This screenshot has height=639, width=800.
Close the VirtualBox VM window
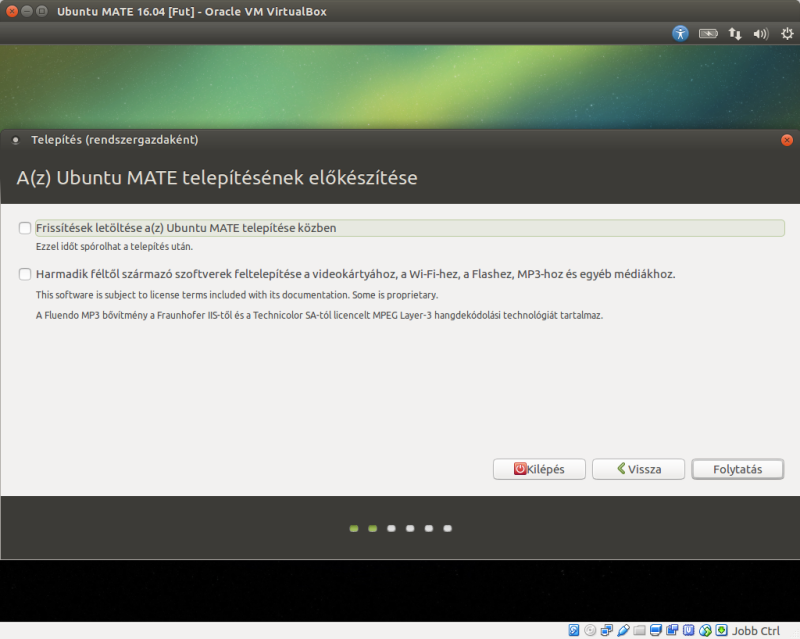(12, 11)
